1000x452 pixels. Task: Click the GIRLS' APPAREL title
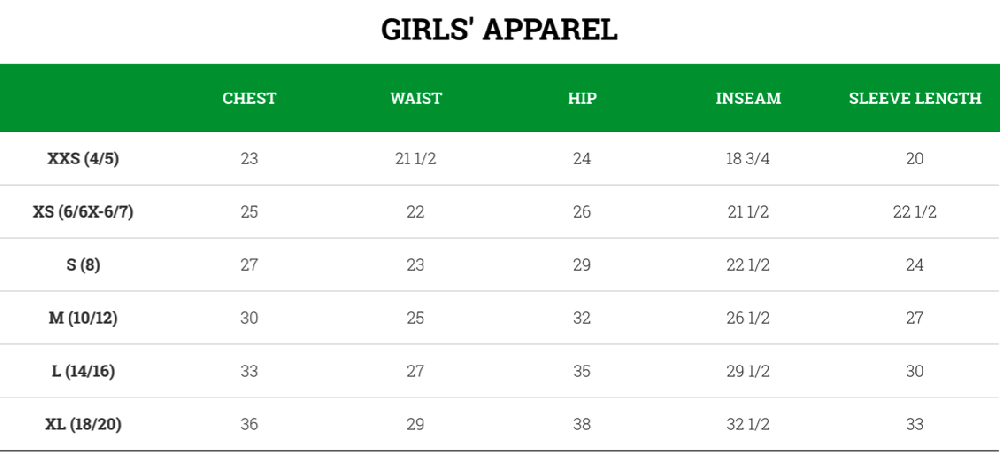(x=499, y=30)
